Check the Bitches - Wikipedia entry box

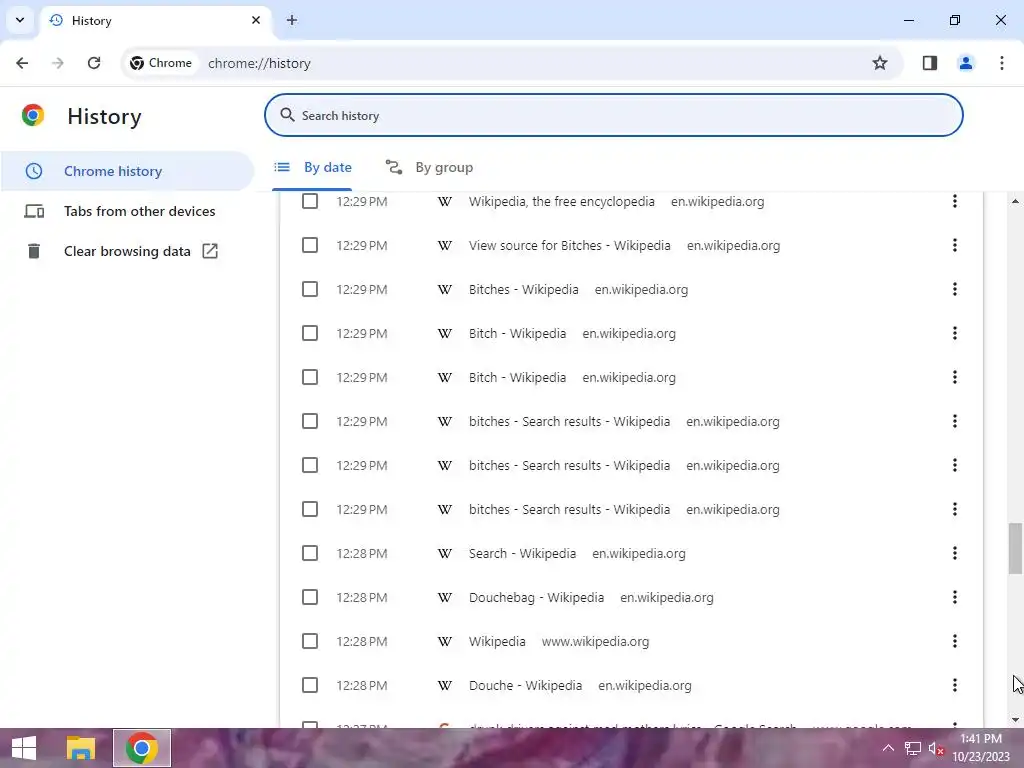click(310, 289)
